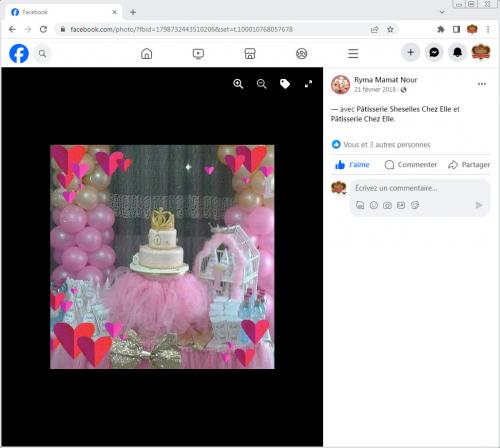Viewport: 500px width, 448px height.
Task: Open notifications bell
Action: [457, 52]
